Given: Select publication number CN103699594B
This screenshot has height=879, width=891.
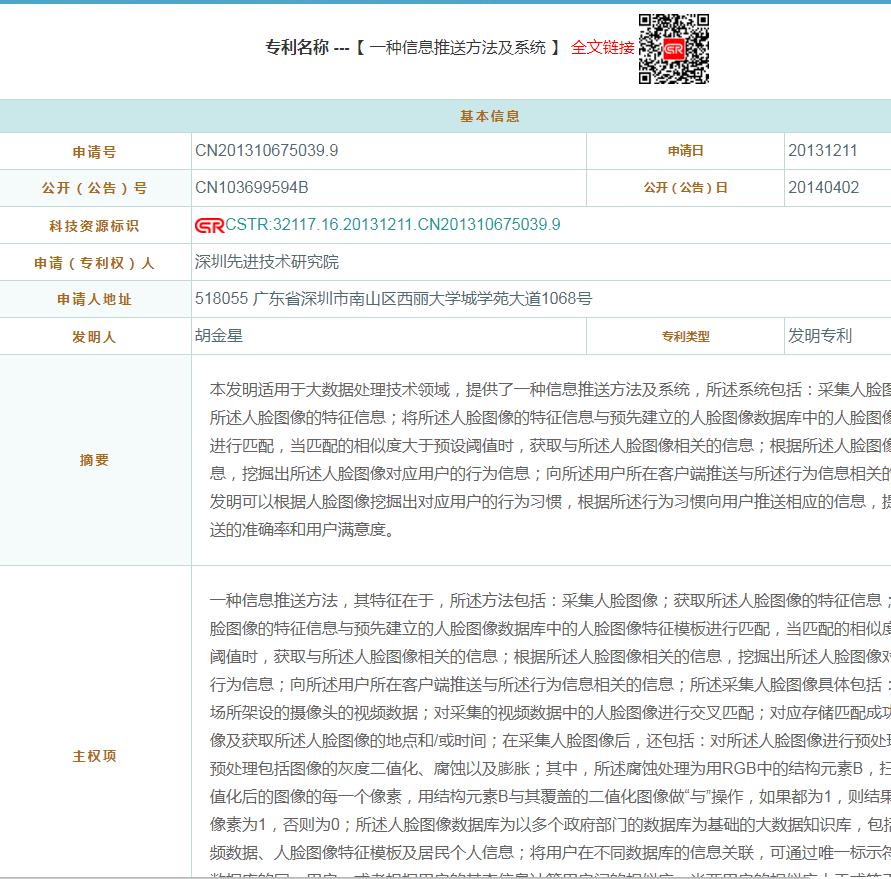Looking at the screenshot, I should pyautogui.click(x=251, y=188).
